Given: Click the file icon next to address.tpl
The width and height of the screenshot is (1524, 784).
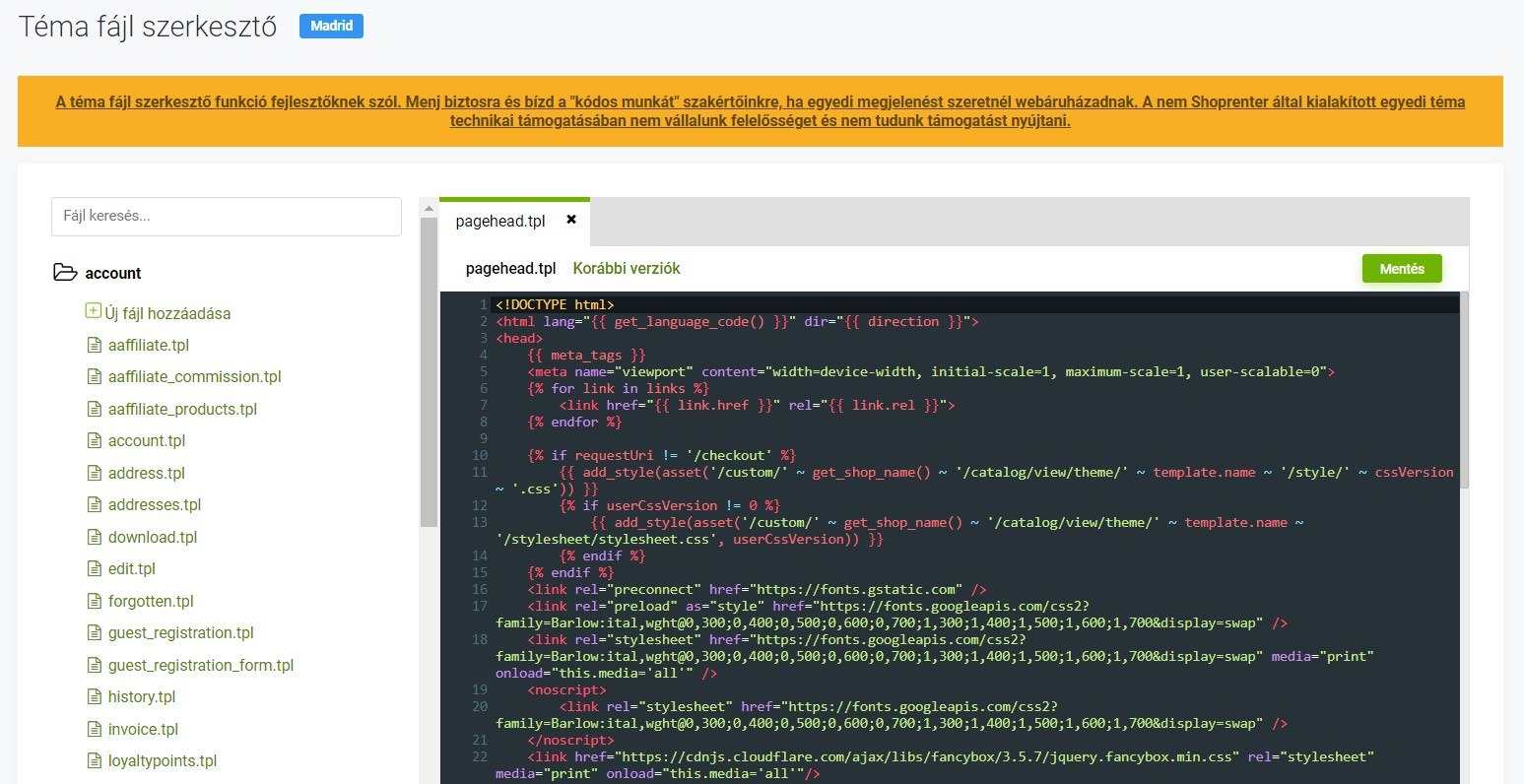Looking at the screenshot, I should pos(95,473).
